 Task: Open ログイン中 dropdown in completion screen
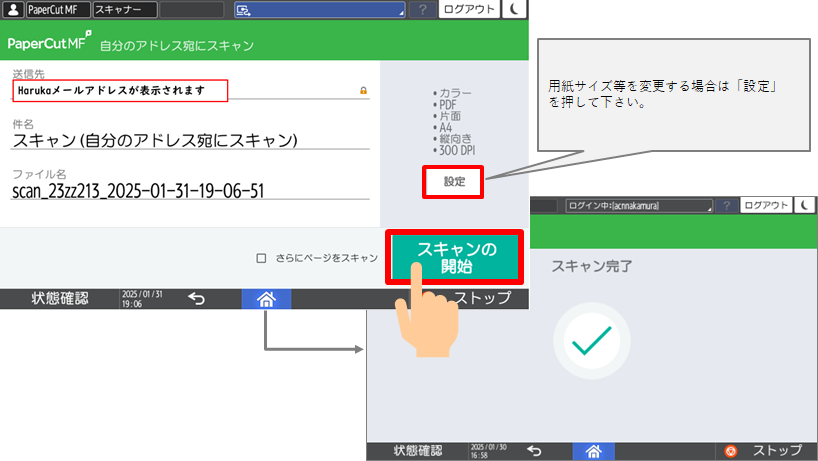pos(639,206)
